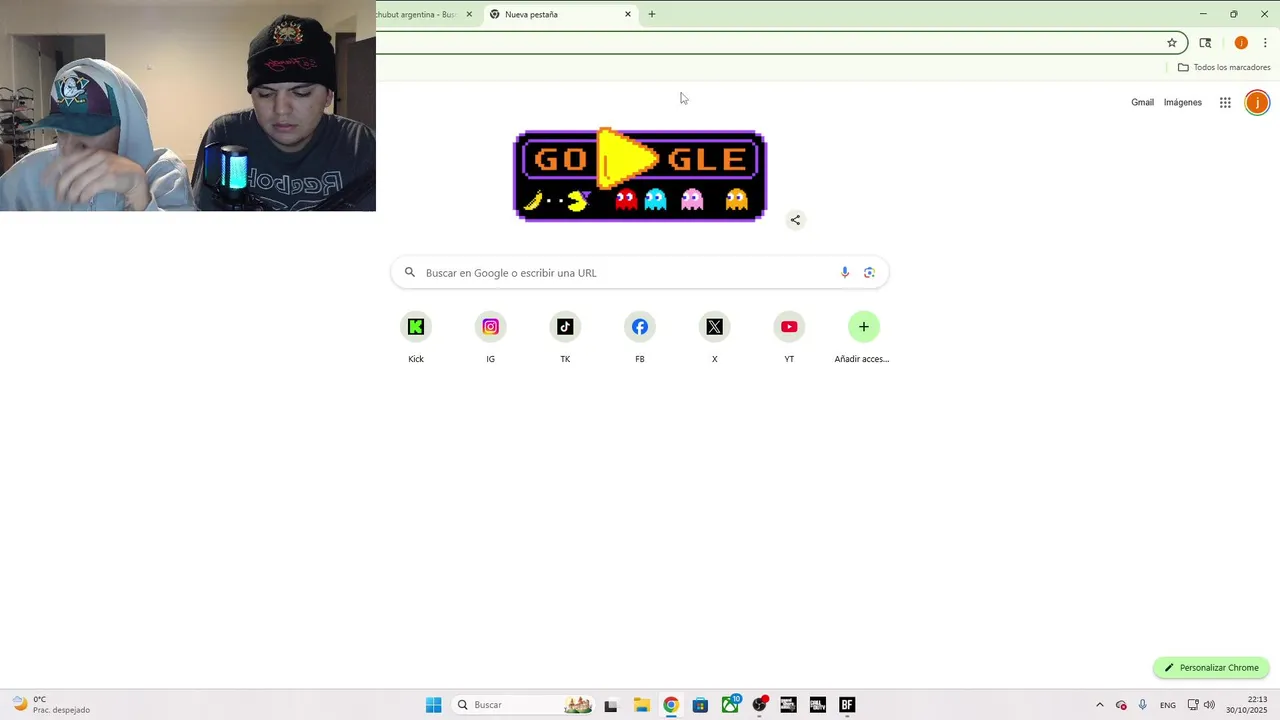This screenshot has width=1280, height=720.
Task: Open File Explorer from taskbar
Action: click(641, 705)
